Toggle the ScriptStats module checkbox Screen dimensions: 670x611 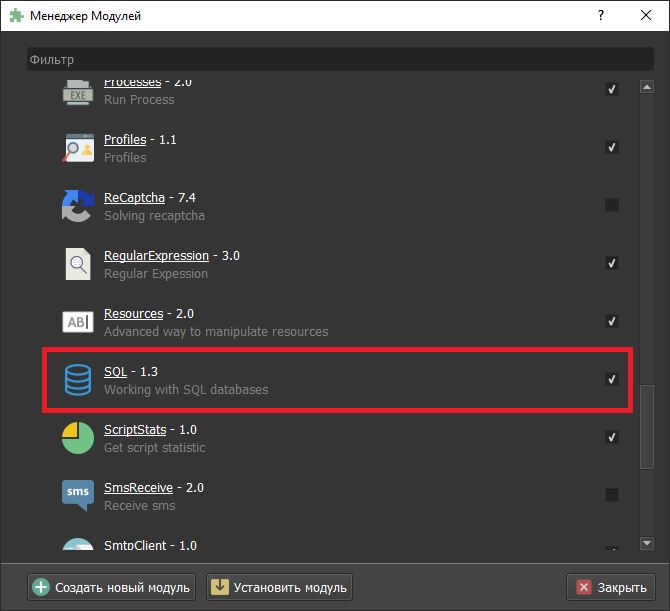coord(612,437)
